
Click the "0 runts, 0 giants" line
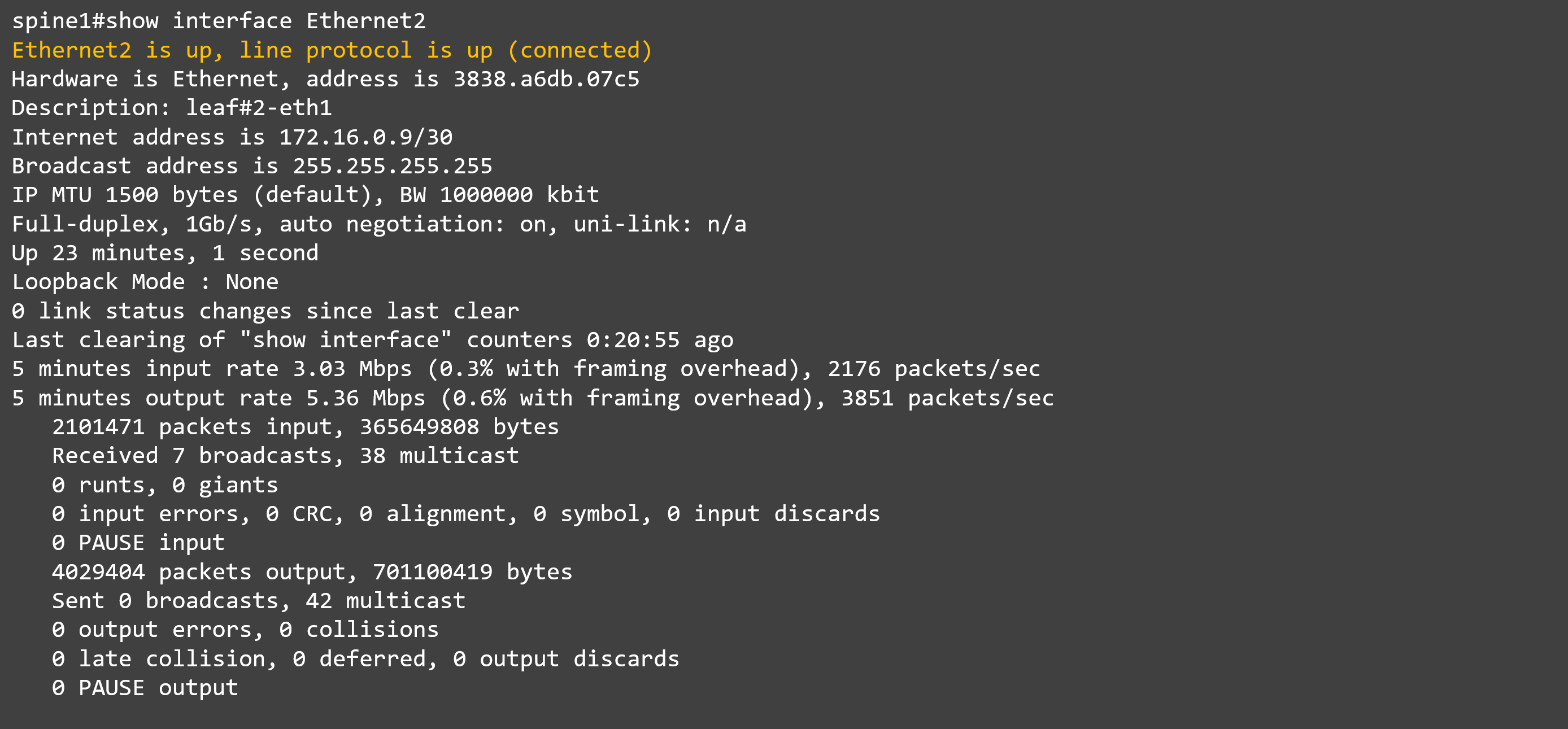pyautogui.click(x=165, y=486)
